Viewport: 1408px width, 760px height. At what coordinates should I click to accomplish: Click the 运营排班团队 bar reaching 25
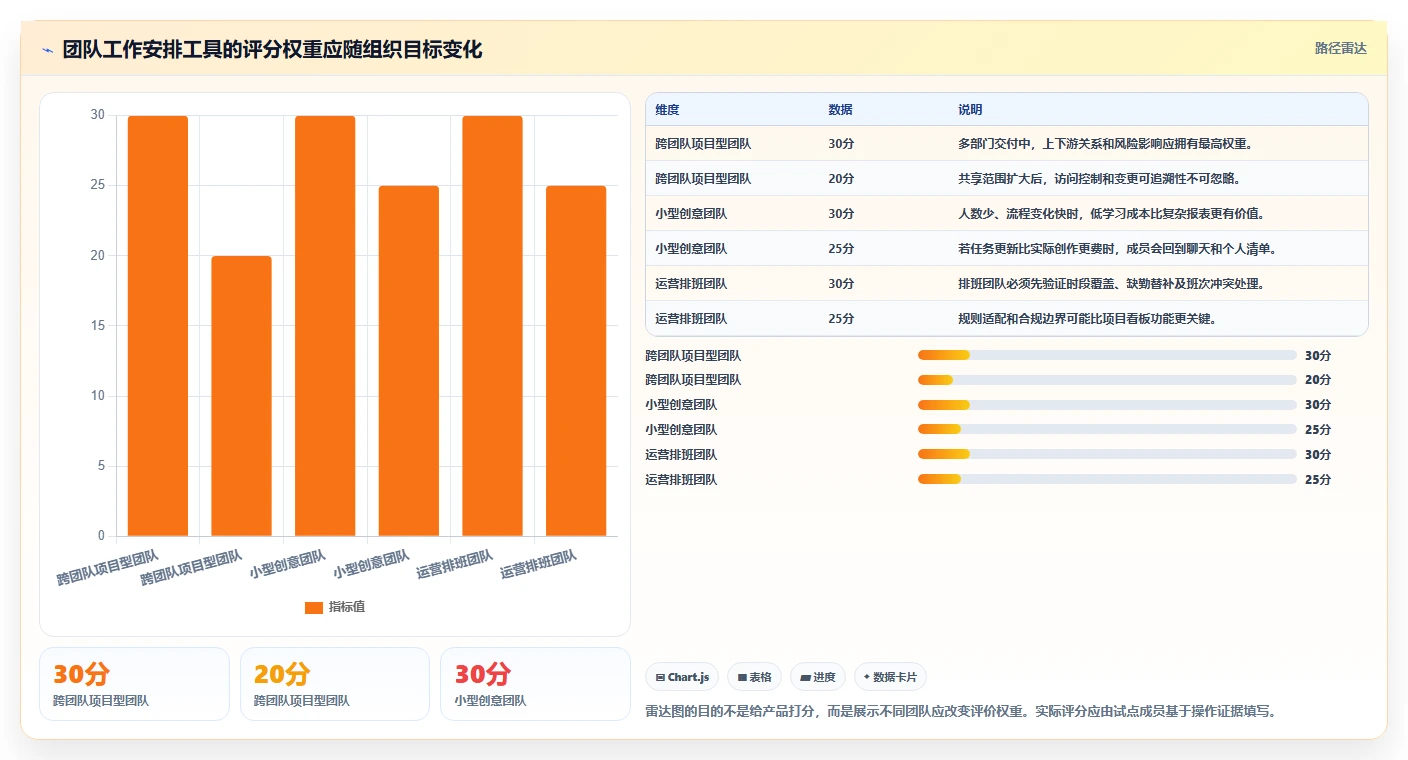576,361
